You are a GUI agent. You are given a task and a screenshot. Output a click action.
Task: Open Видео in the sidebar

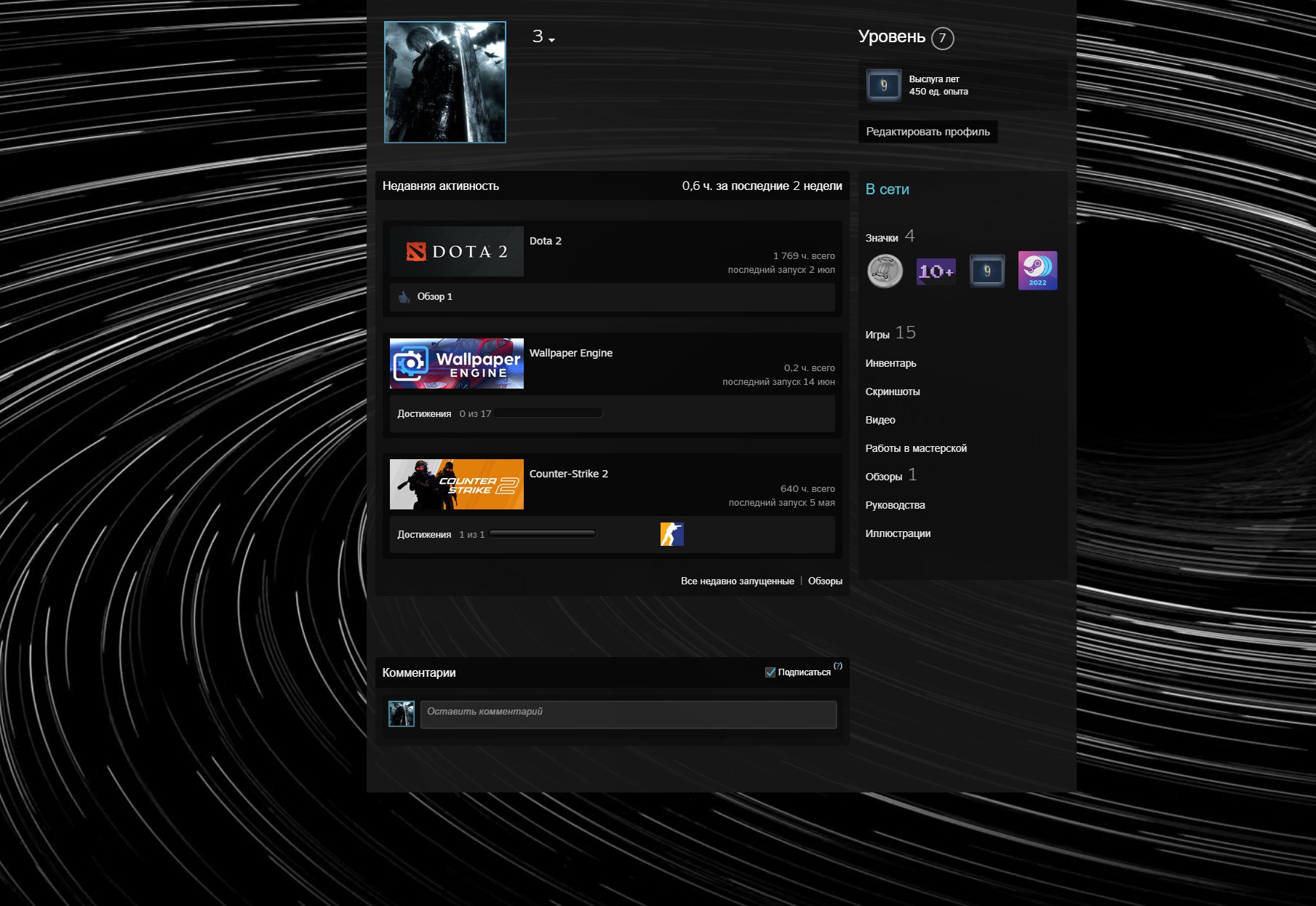(x=880, y=420)
